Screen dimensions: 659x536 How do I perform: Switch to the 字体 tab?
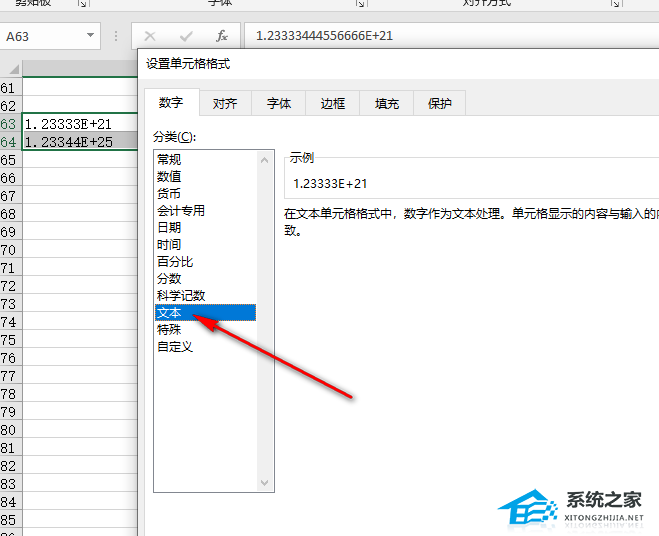point(279,103)
